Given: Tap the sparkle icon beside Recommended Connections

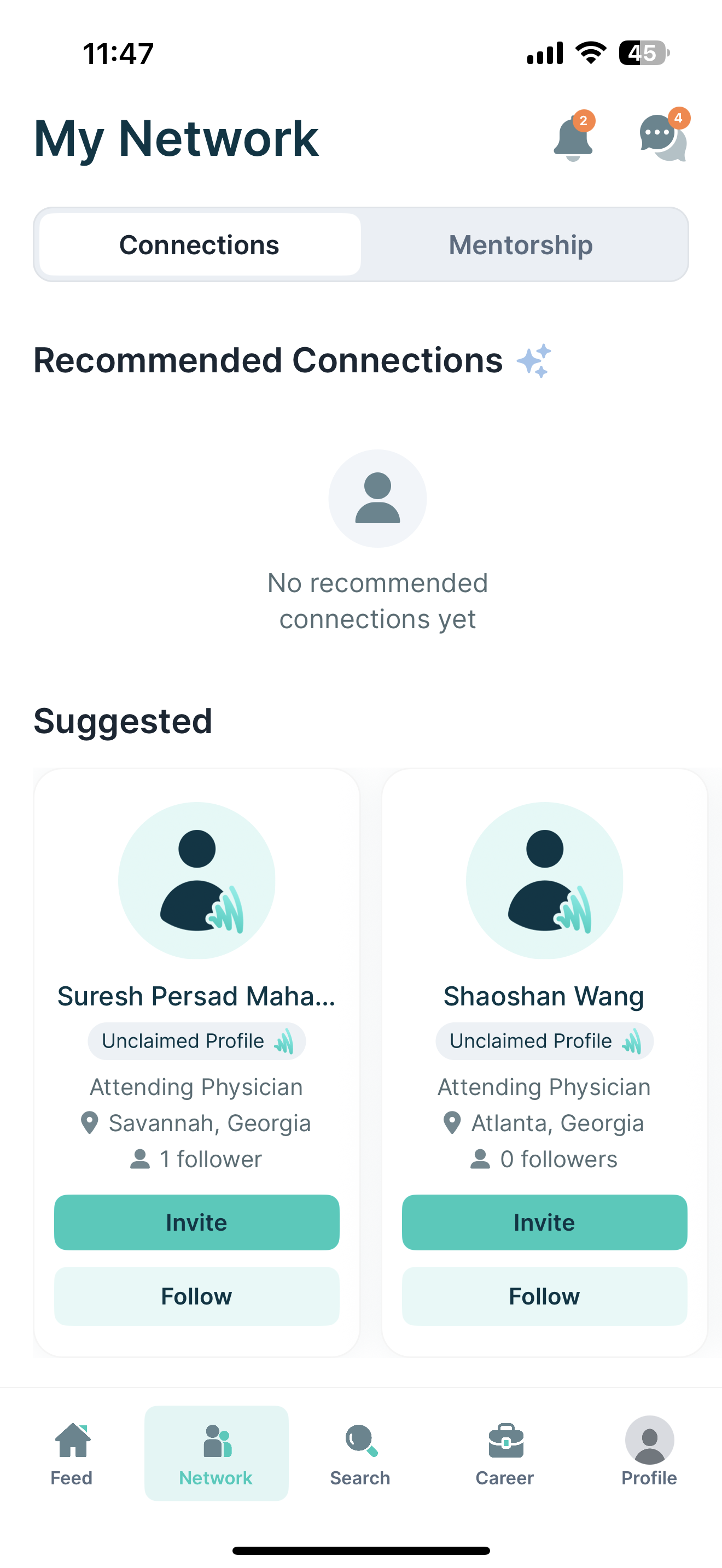Looking at the screenshot, I should pyautogui.click(x=534, y=360).
